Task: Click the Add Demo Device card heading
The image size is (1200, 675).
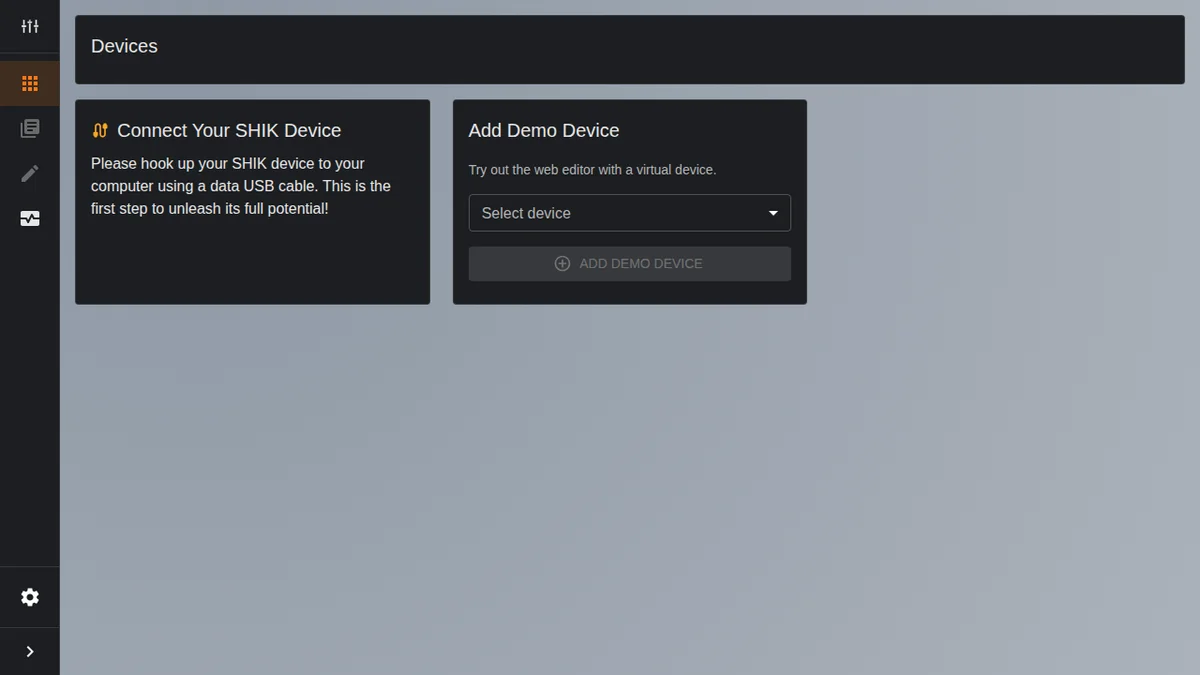Action: 544,131
